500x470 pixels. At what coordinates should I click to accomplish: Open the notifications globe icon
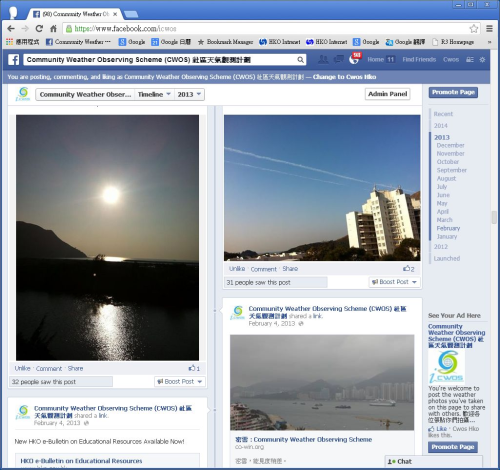pos(355,59)
